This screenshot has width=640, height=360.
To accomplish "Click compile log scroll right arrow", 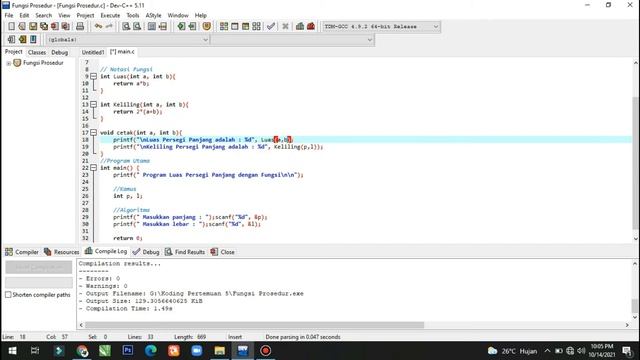I will [x=627, y=325].
